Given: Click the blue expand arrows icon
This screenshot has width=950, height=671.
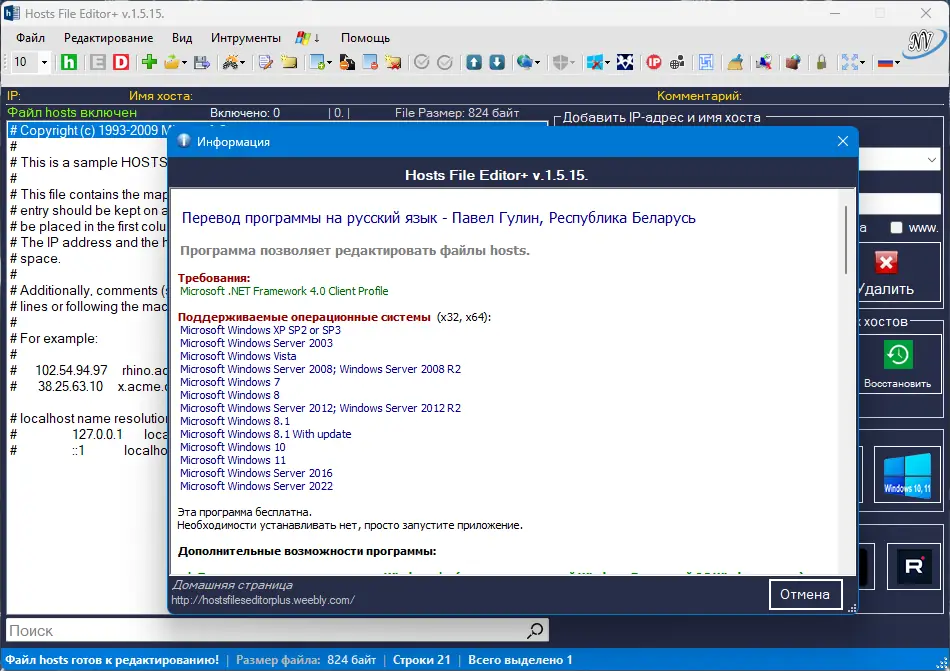Looking at the screenshot, I should [849, 62].
